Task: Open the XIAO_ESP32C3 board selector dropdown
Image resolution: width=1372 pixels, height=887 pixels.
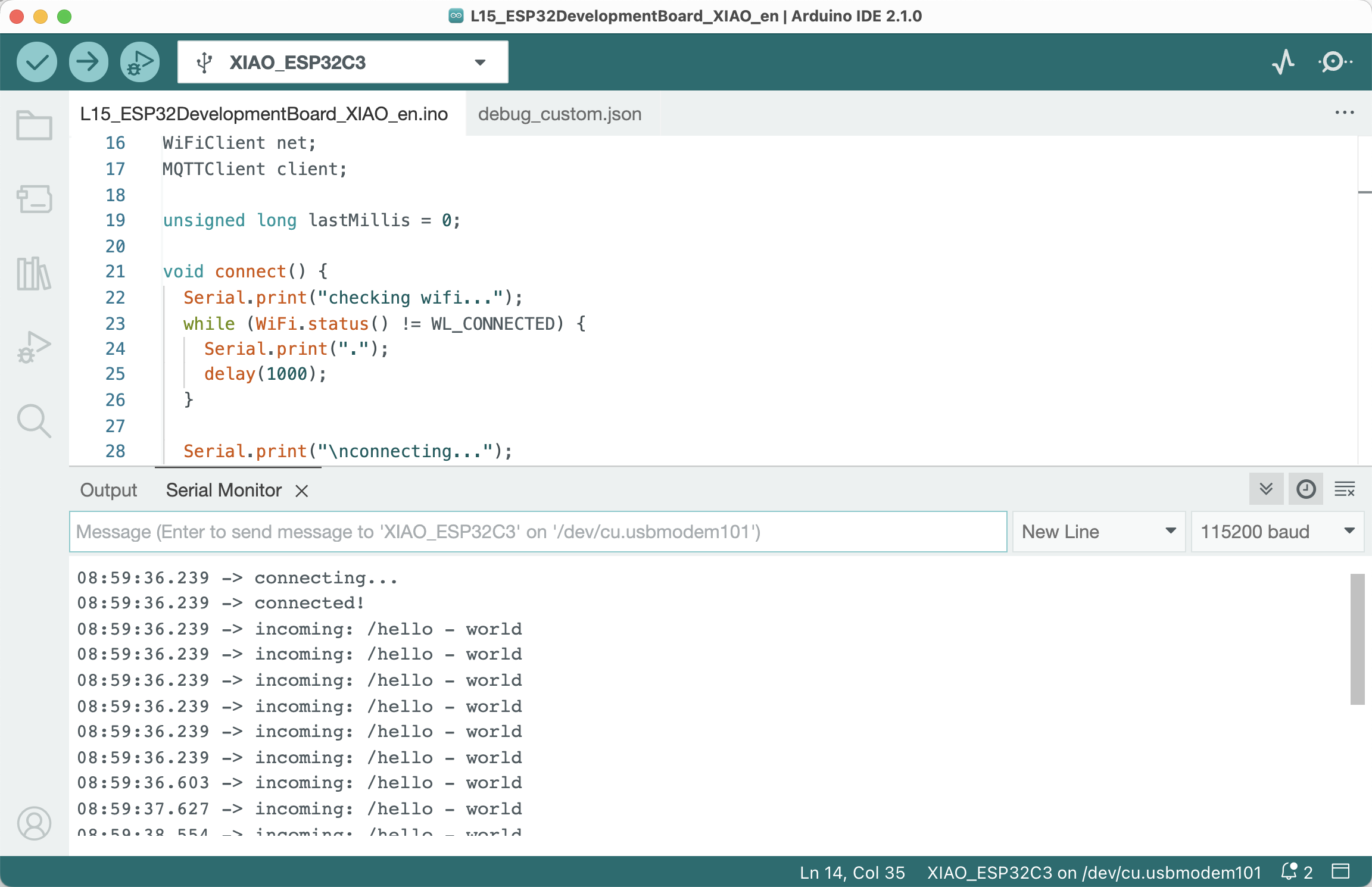Action: pos(343,62)
